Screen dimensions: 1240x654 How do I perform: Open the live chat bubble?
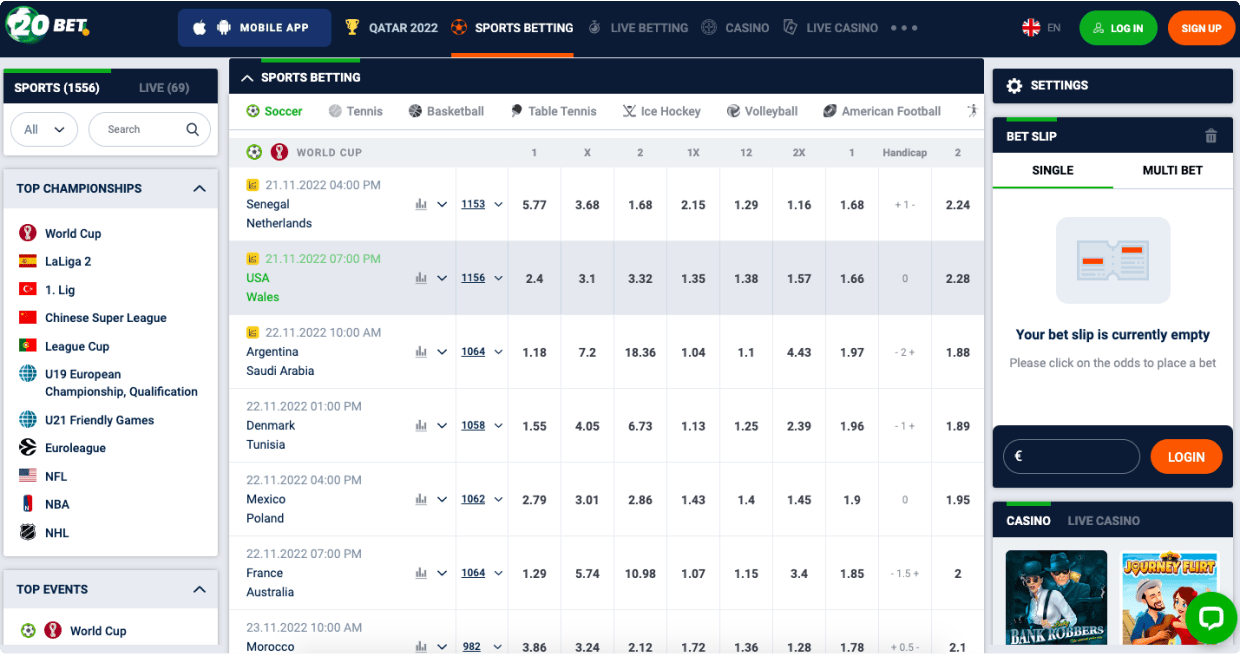(x=1210, y=618)
